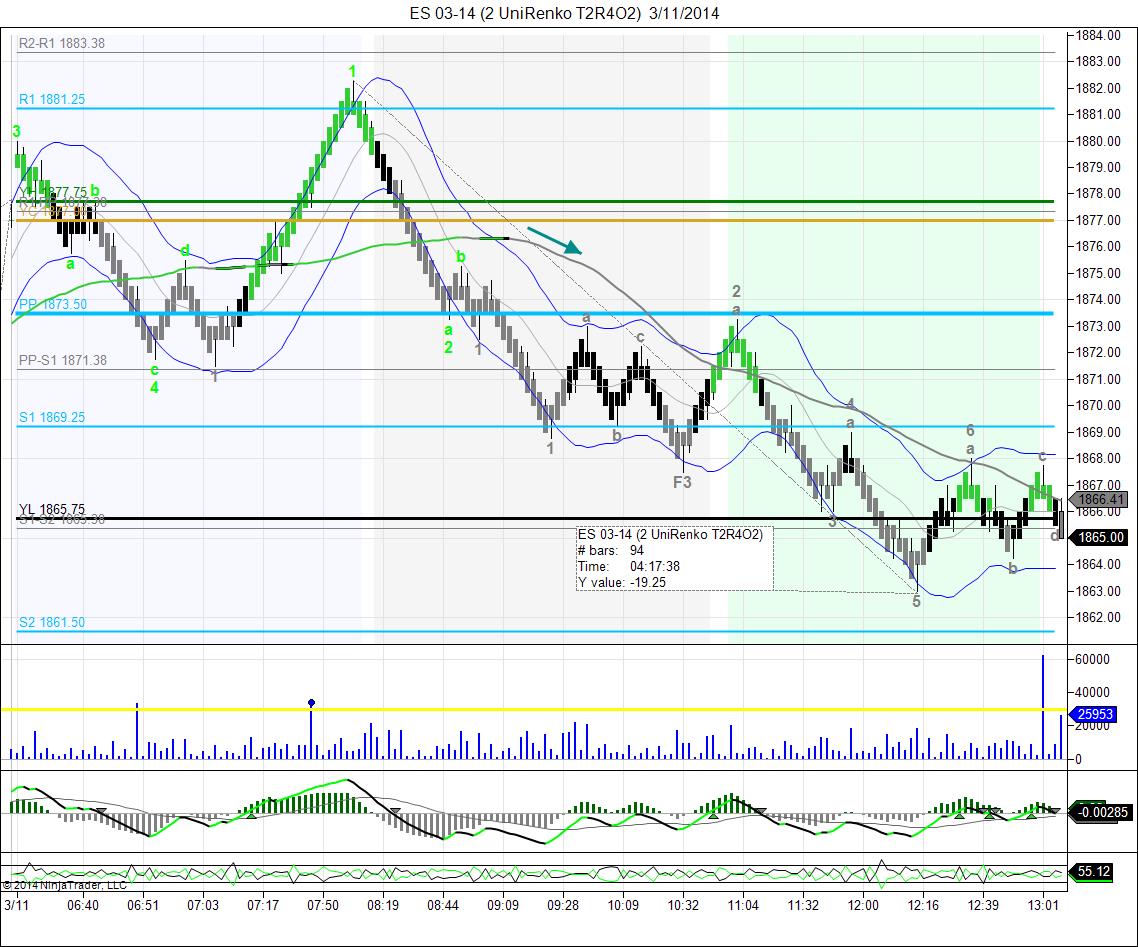Screen dimensions: 1138x947
Task: Click the 40000 volume axis label
Action: [1092, 692]
